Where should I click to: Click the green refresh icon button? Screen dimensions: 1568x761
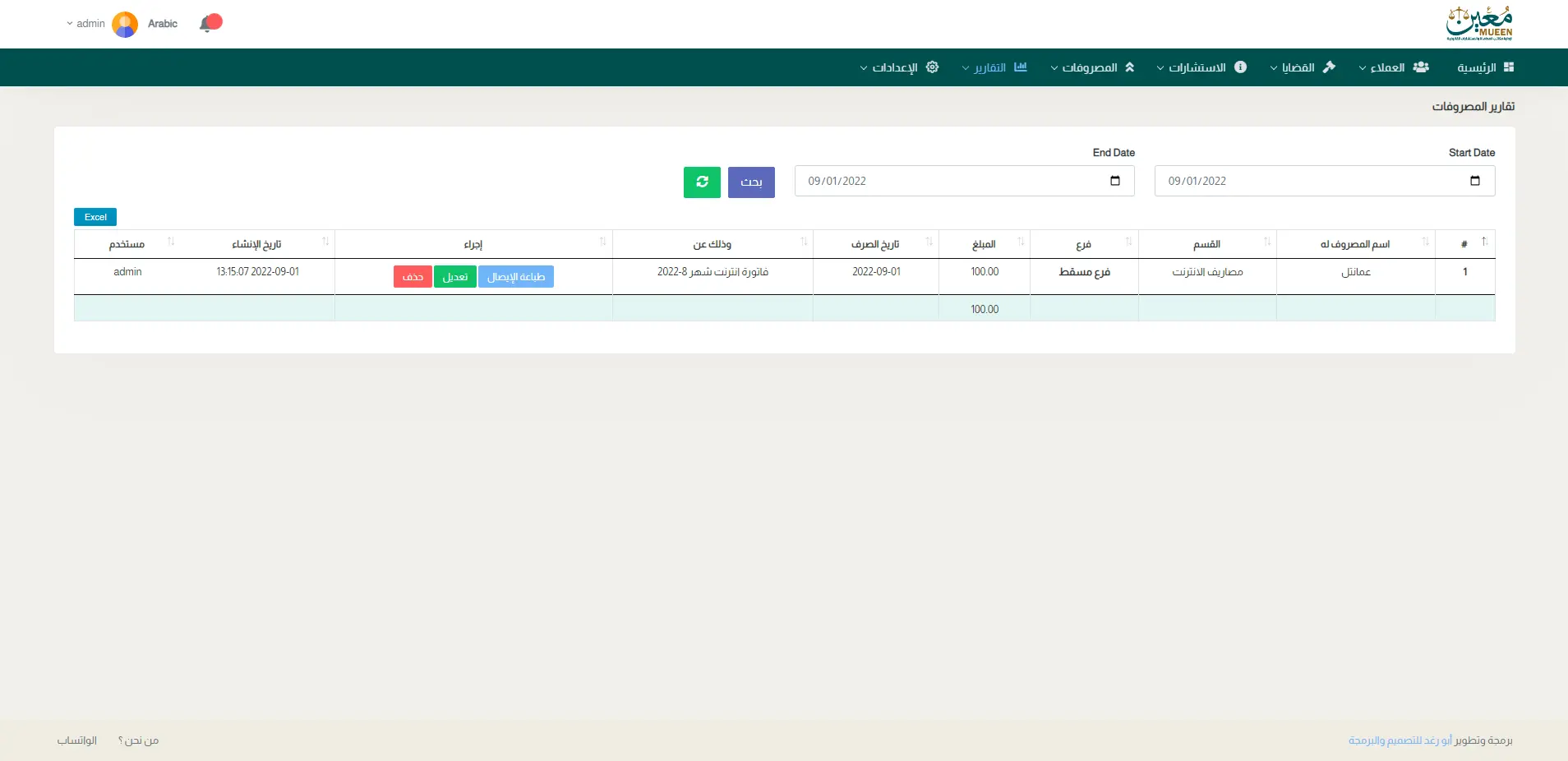click(x=702, y=182)
